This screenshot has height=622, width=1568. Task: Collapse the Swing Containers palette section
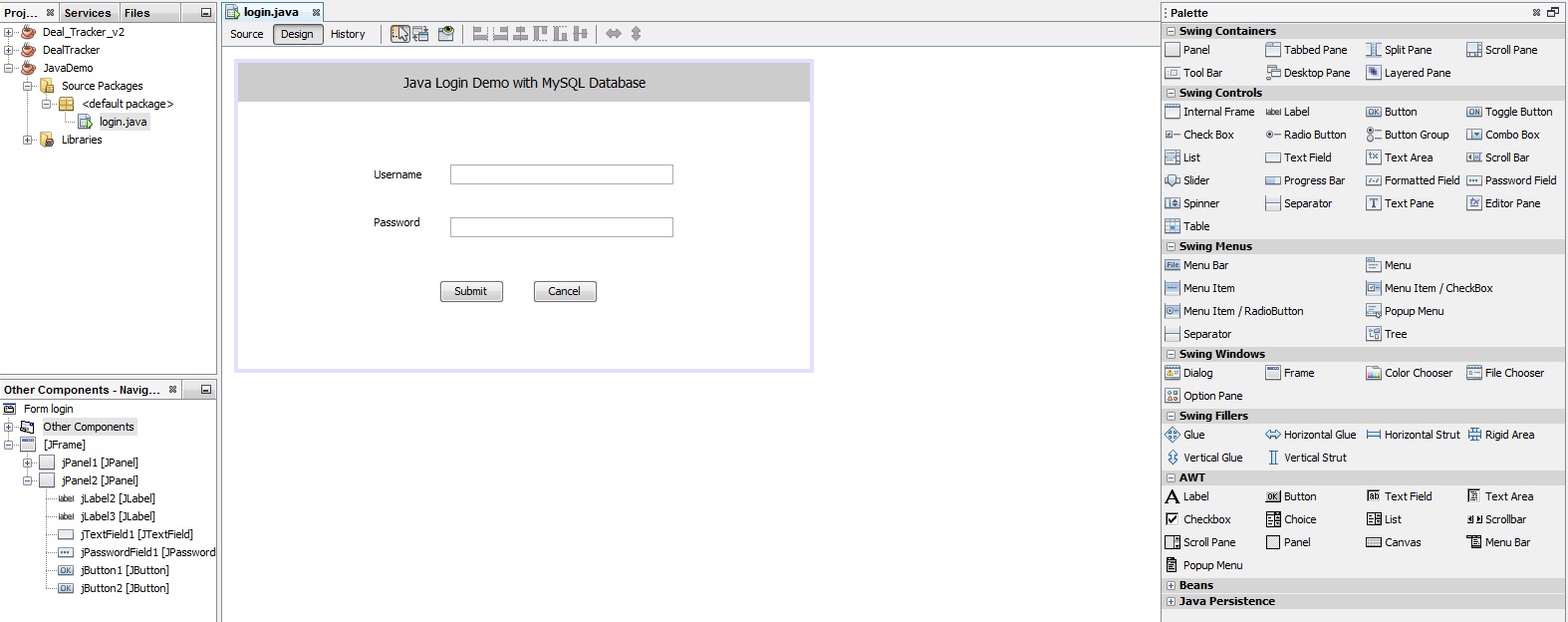pos(1171,31)
